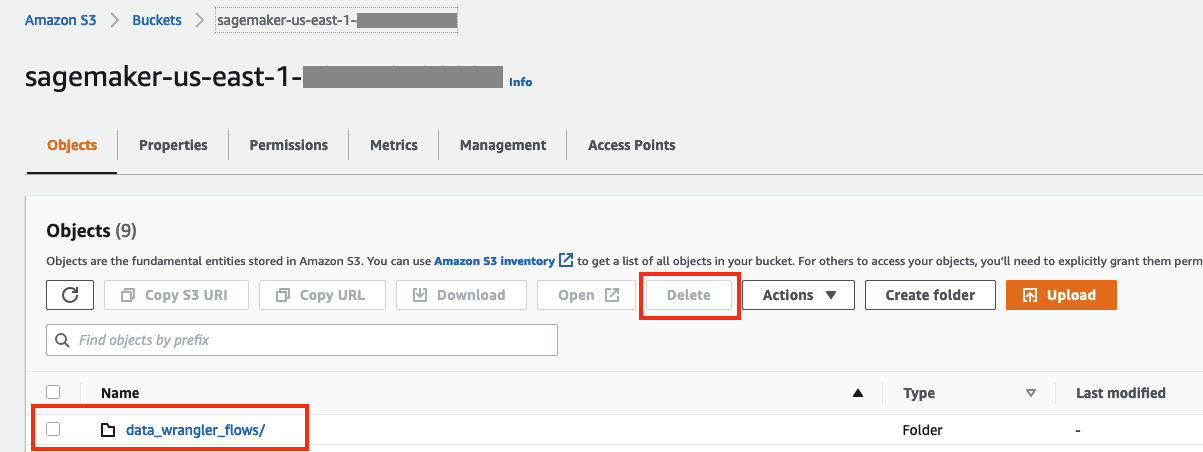Click the folder icon for data_wrangler_flows/
This screenshot has height=452, width=1203.
tap(108, 430)
